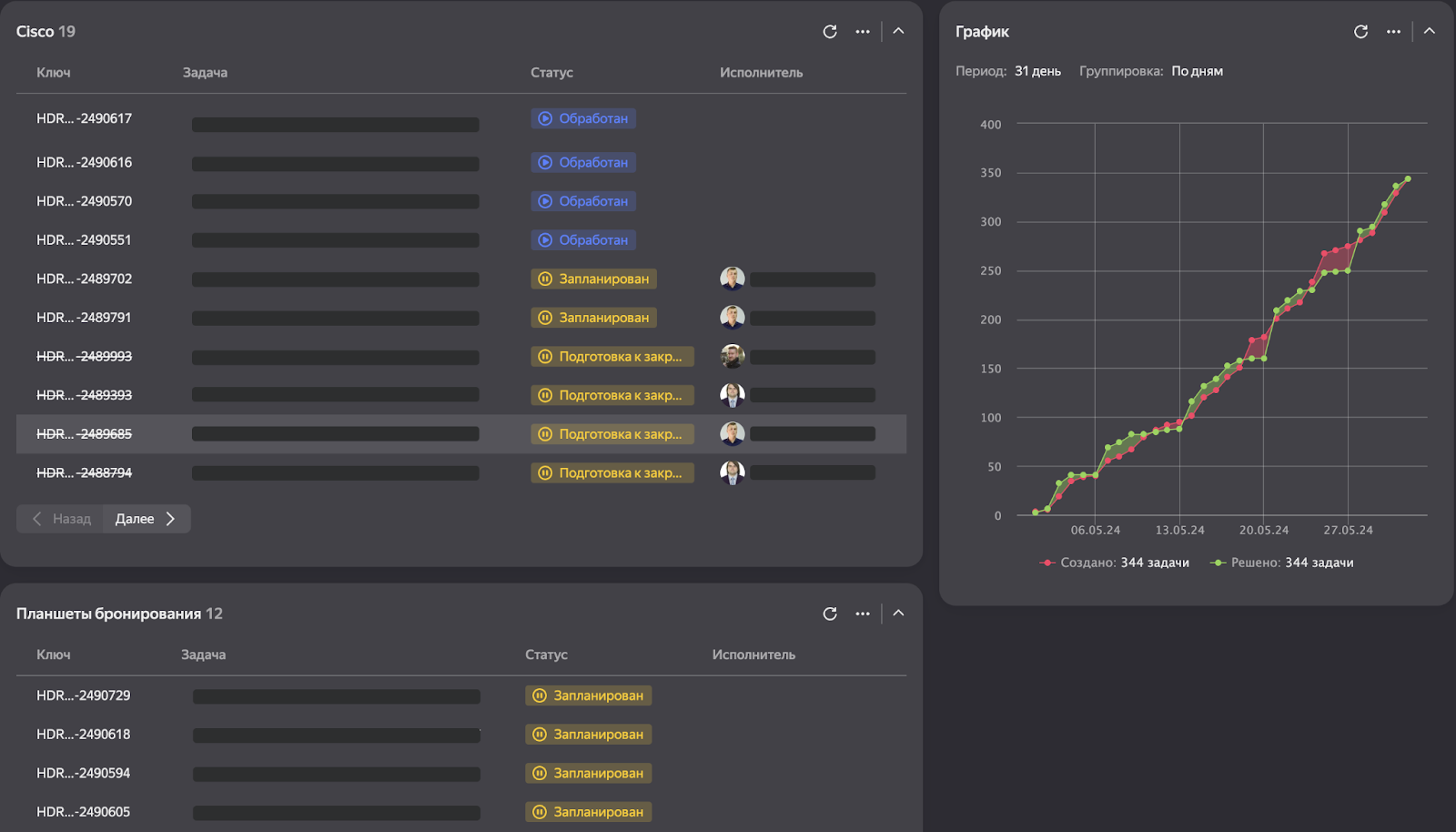Click Подготовка к закр... status of HDR...-2489393
The height and width of the screenshot is (832, 1456).
612,395
